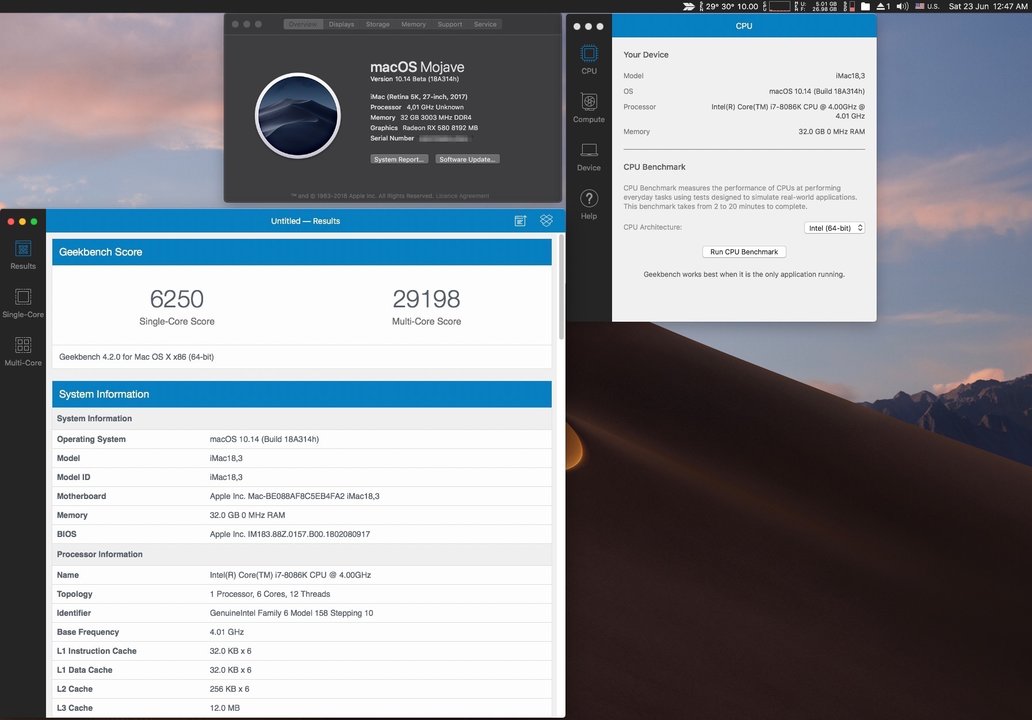The image size is (1032, 720).
Task: Click the results window vertical scrollbar
Action: coord(561,288)
